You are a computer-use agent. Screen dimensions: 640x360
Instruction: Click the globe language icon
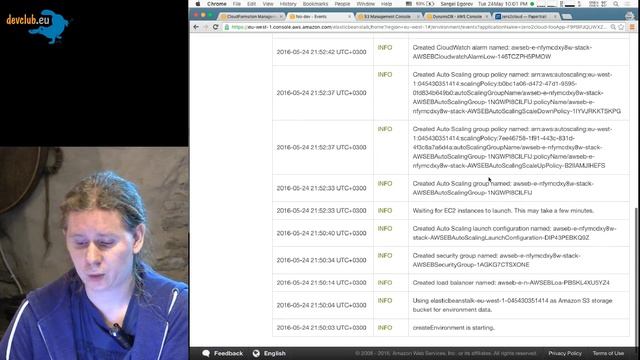coord(256,353)
